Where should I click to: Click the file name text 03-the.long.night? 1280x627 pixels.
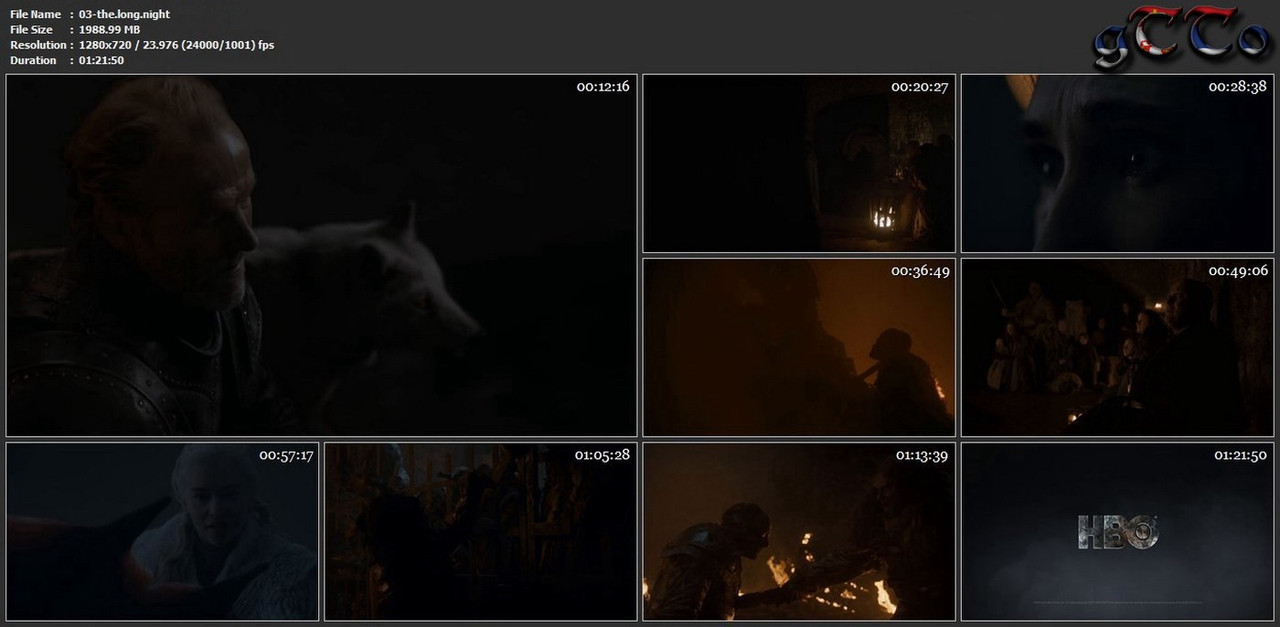coord(125,14)
